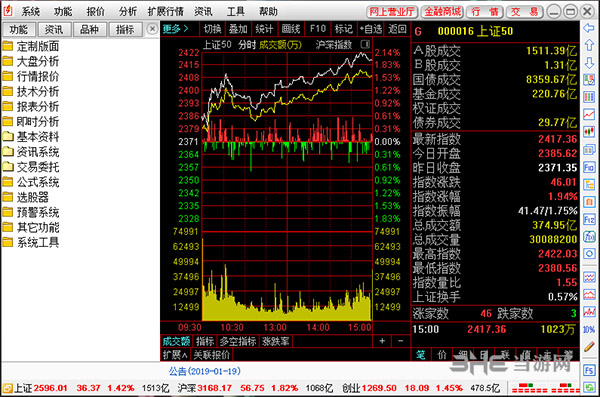This screenshot has height=397, width=600.
Task: Click the up arrow icon in right toolbar
Action: (x=589, y=45)
